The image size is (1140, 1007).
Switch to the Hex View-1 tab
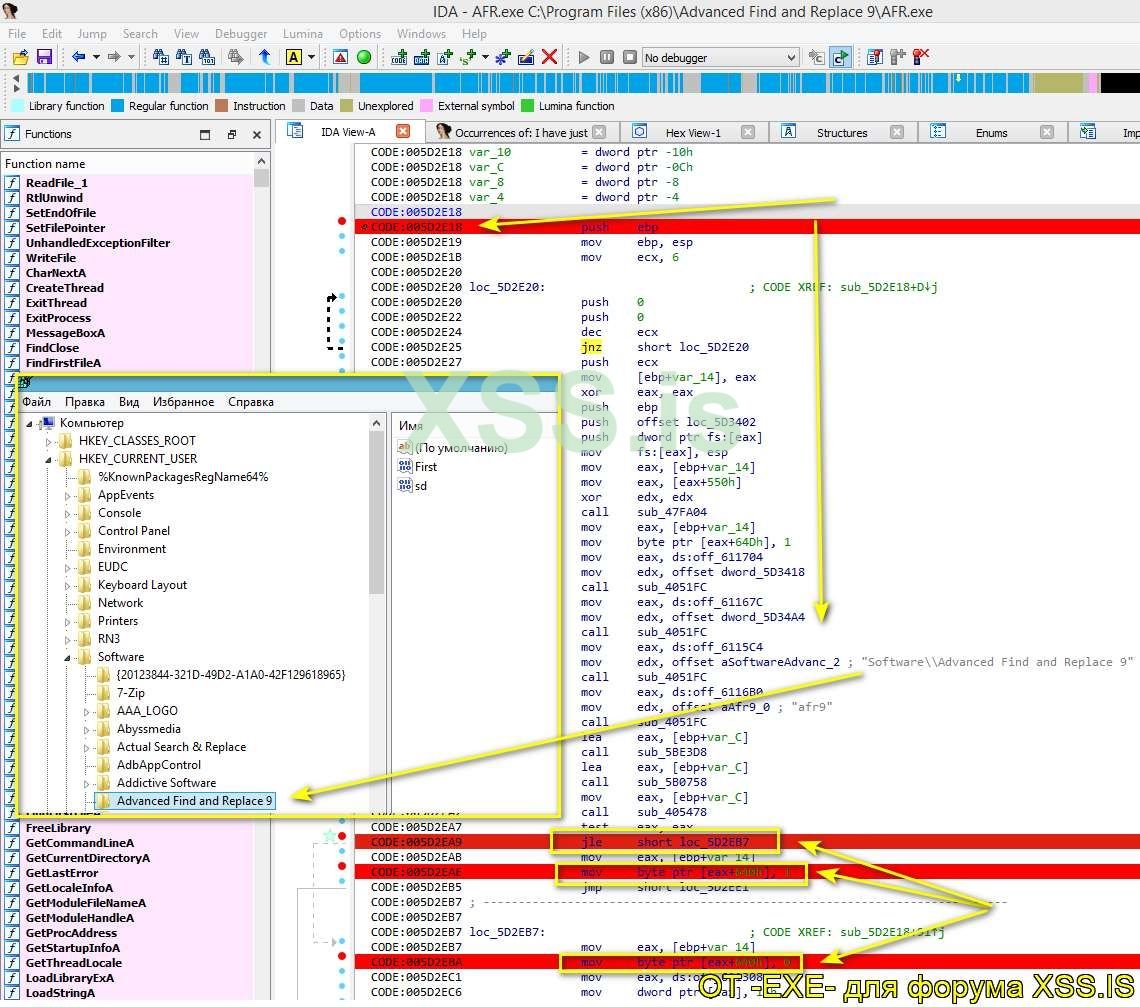pos(692,132)
